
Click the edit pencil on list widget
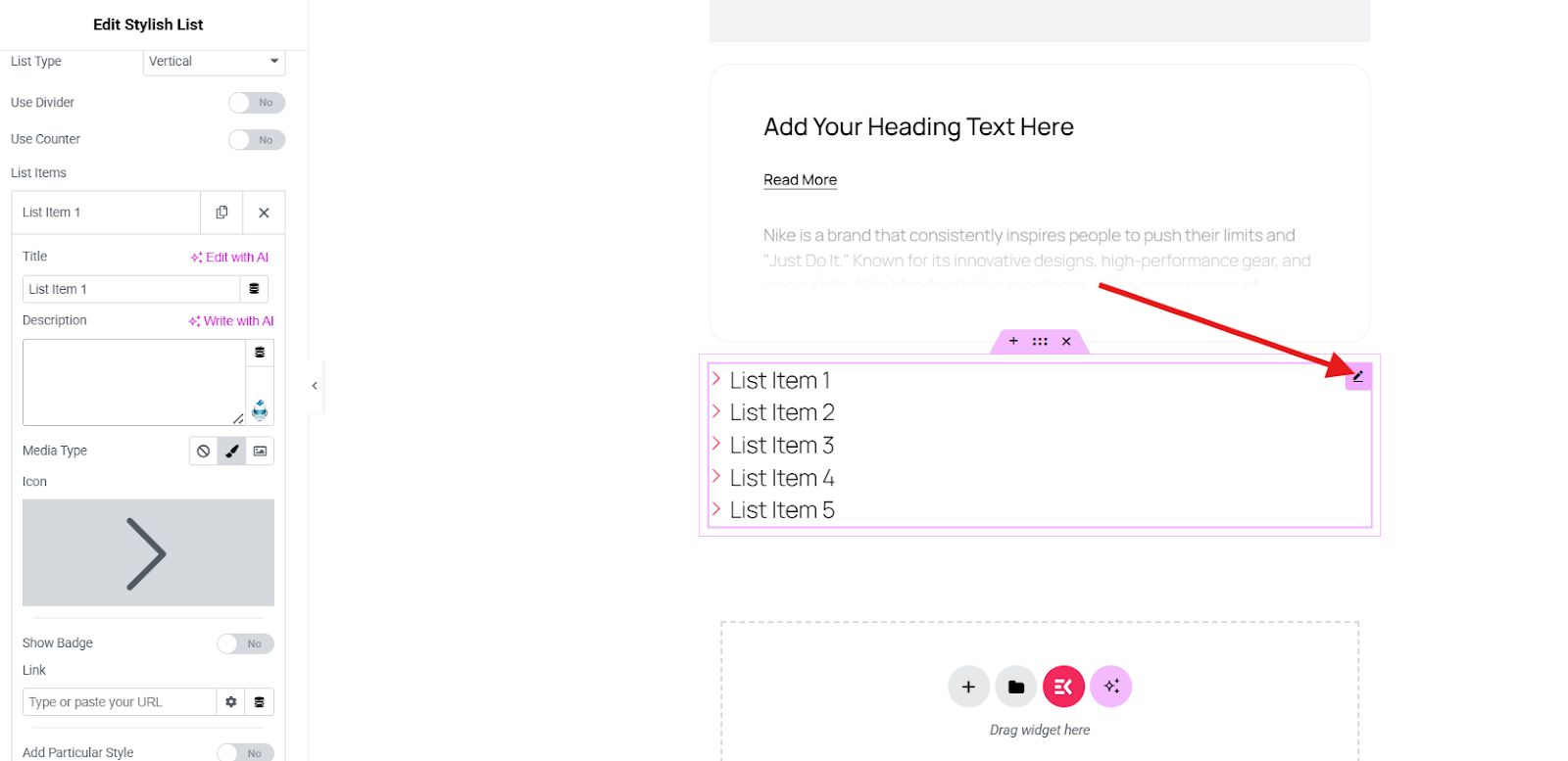tap(1358, 376)
